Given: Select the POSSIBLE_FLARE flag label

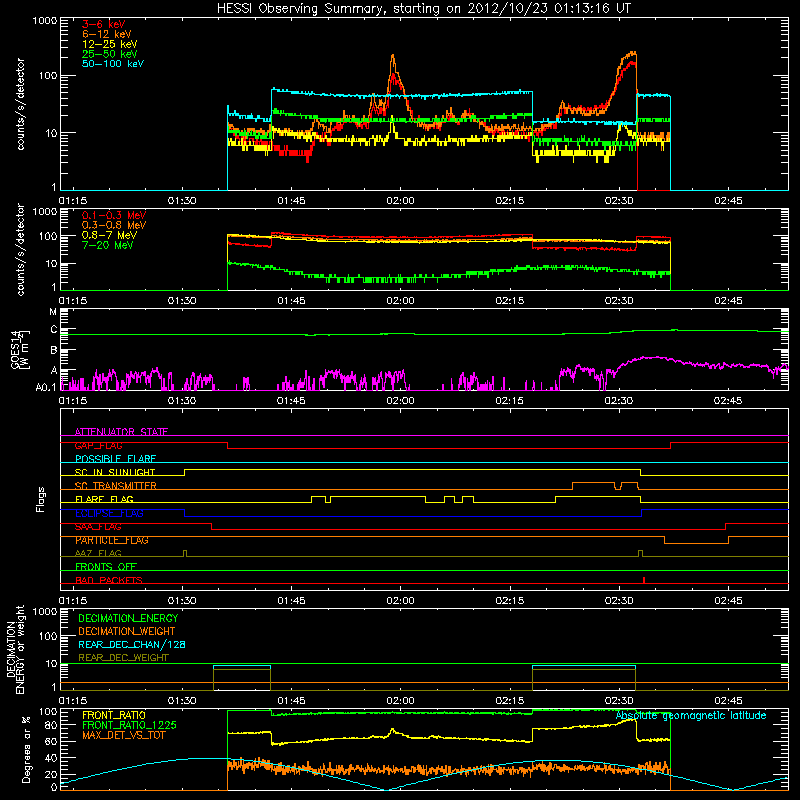Looking at the screenshot, I should 115,459.
